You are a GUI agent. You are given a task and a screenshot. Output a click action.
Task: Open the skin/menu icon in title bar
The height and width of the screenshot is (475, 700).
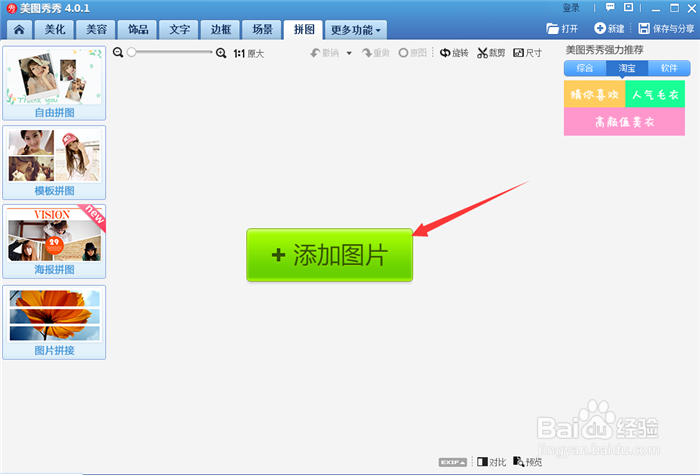(x=629, y=7)
